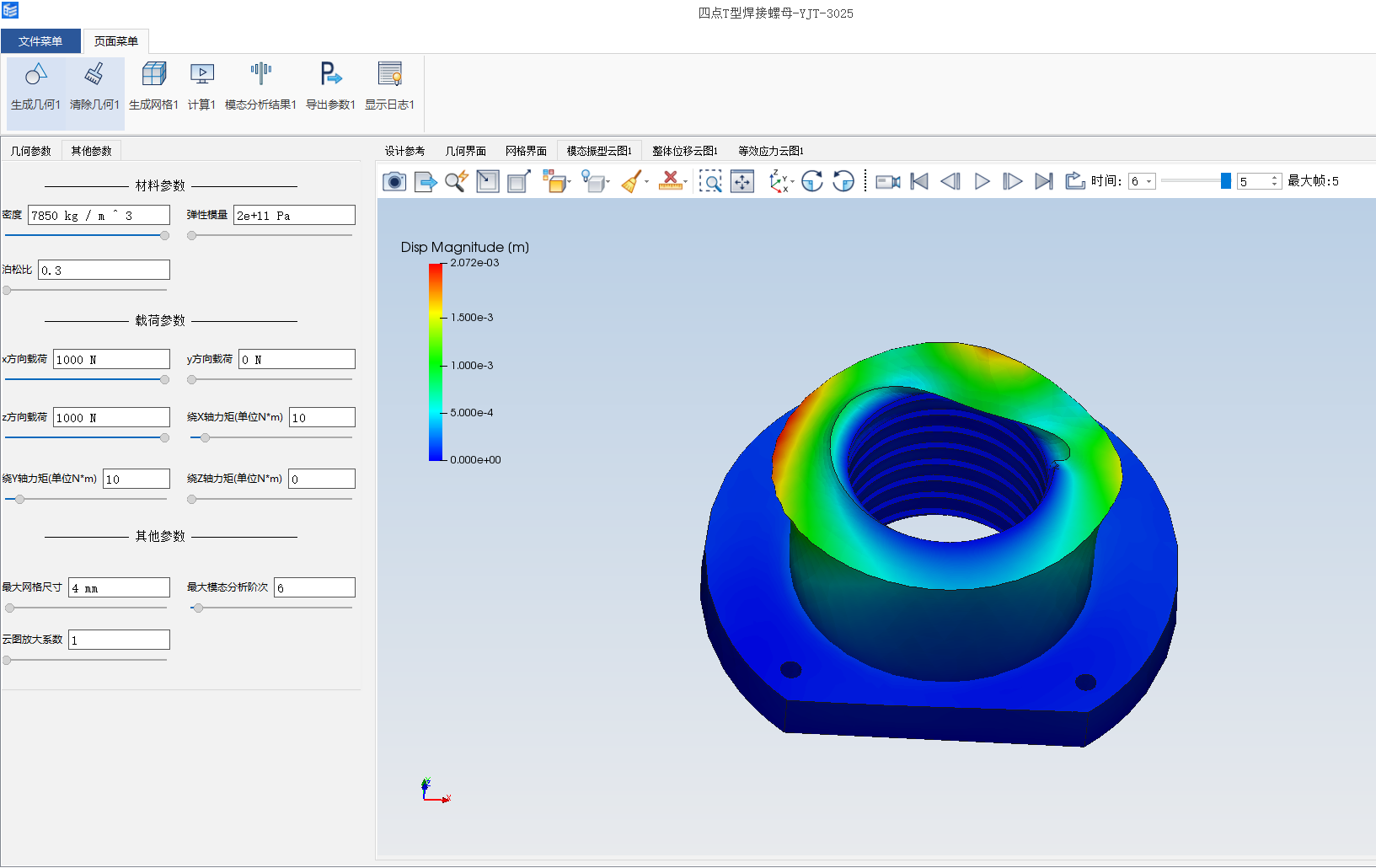Open 模态分析结果1 modal analysis results
Image resolution: width=1376 pixels, height=868 pixels.
coord(261,74)
